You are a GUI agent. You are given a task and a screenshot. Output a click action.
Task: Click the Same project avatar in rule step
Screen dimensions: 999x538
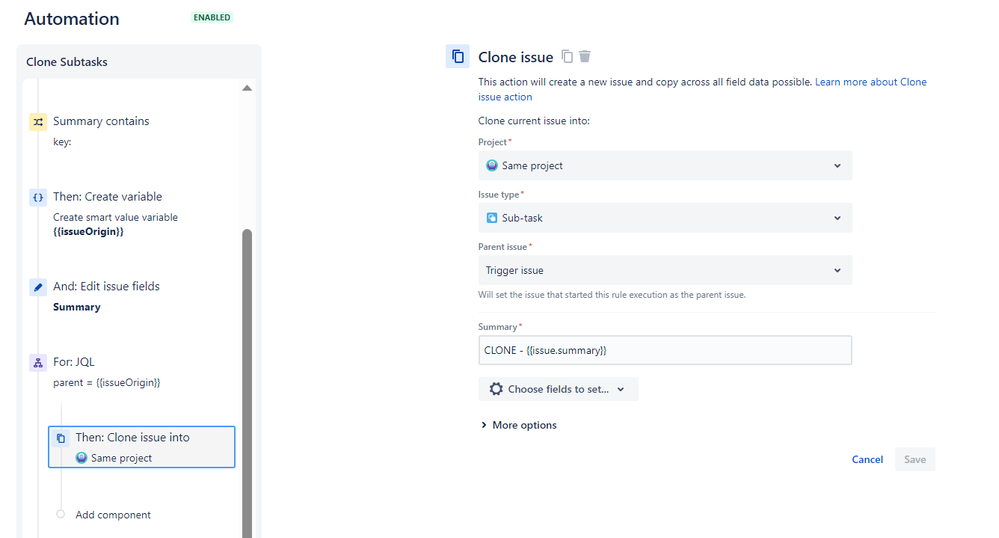tap(82, 458)
